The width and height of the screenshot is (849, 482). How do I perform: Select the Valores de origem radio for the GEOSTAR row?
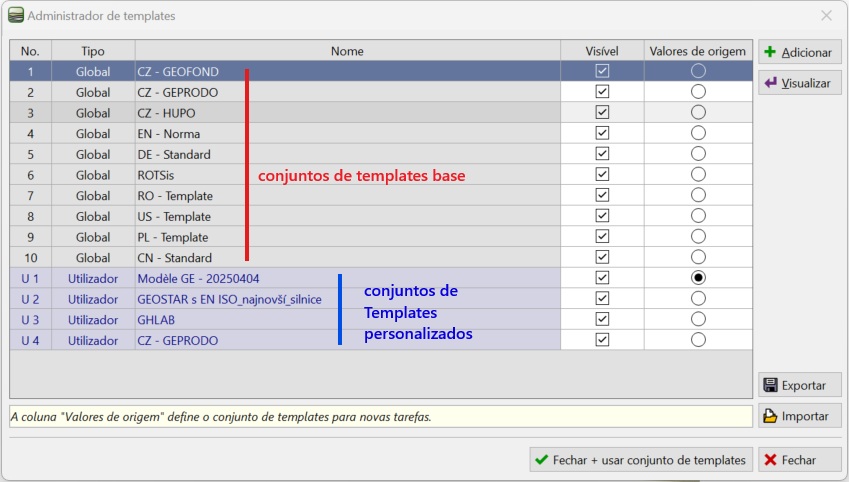pyautogui.click(x=698, y=298)
